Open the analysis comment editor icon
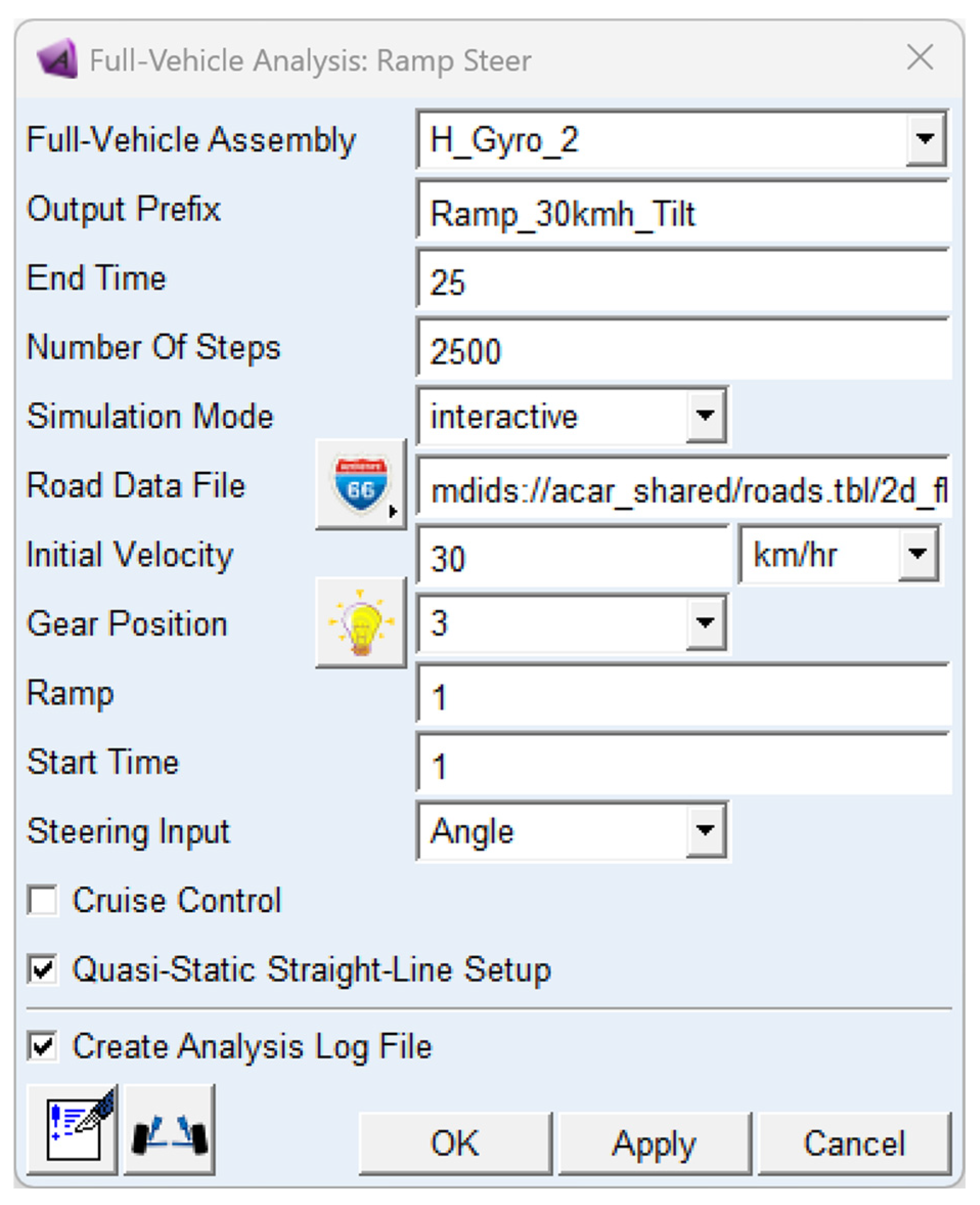Screen dimensions: 980x1205 pos(72,1130)
